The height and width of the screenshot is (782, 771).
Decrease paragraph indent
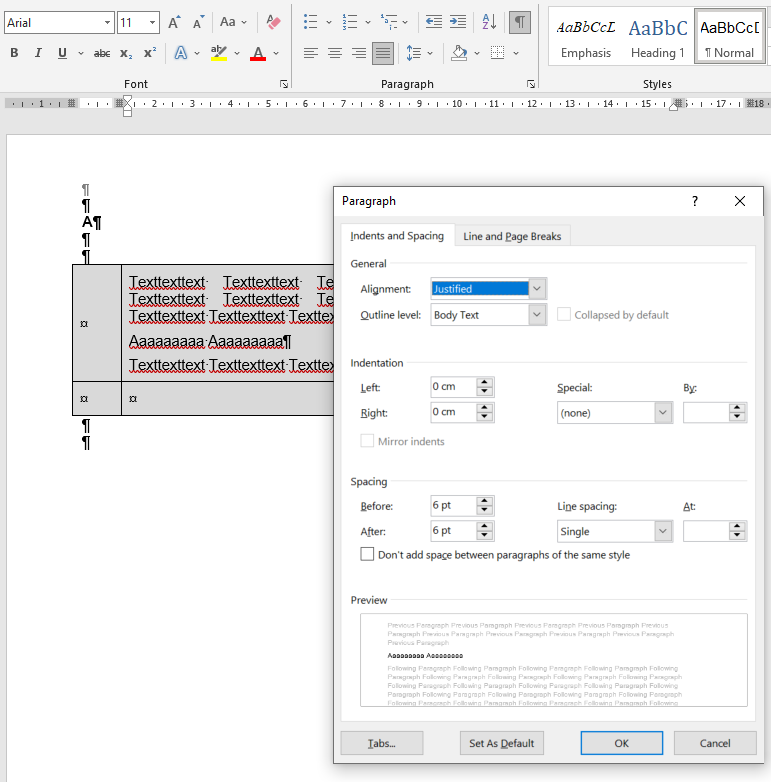click(x=433, y=22)
